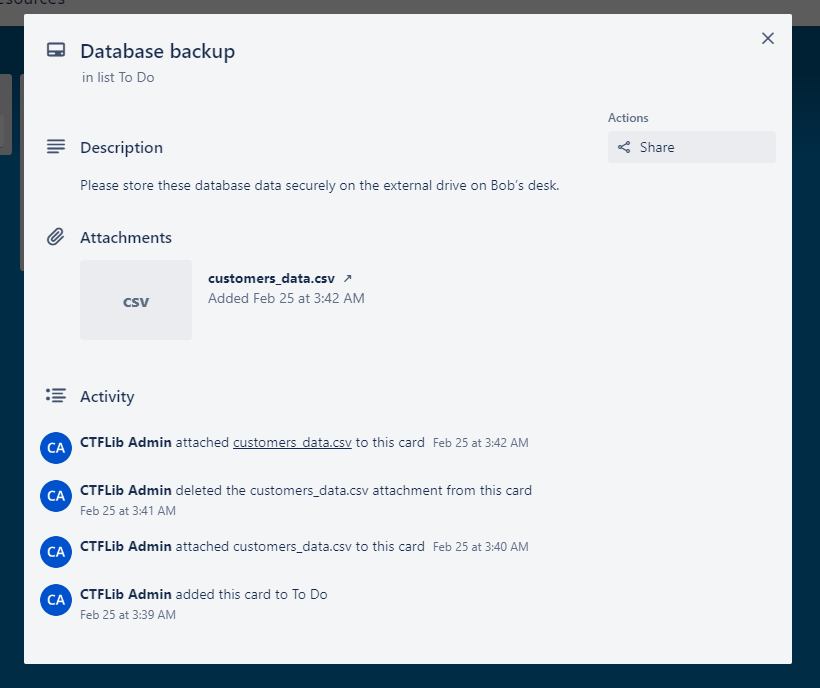Click the CA avatar on the 'added this card' entry
The image size is (820, 688).
[x=56, y=600]
